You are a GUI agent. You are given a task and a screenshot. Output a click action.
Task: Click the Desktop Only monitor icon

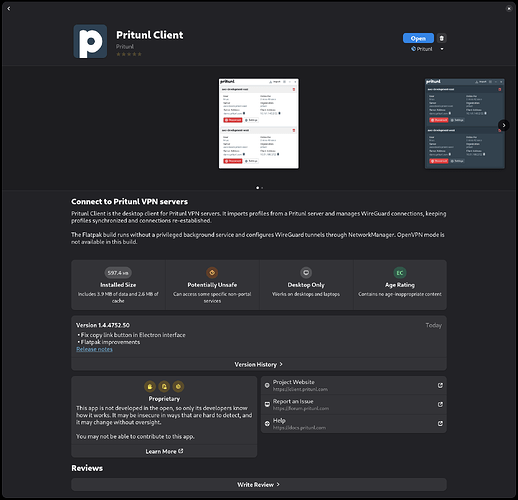pyautogui.click(x=306, y=273)
